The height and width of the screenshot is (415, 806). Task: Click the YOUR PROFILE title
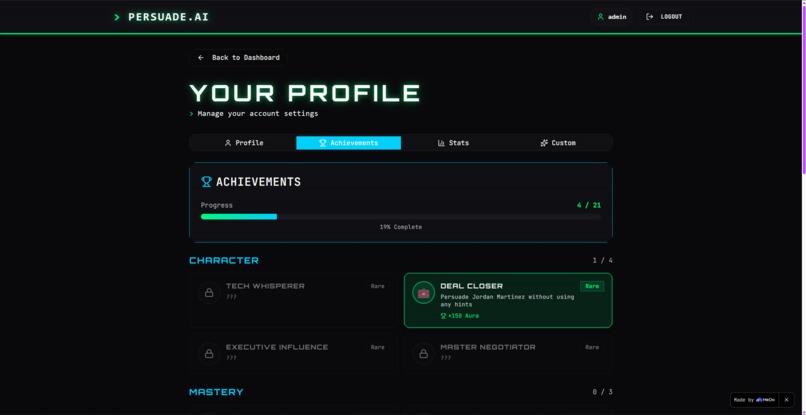coord(305,93)
